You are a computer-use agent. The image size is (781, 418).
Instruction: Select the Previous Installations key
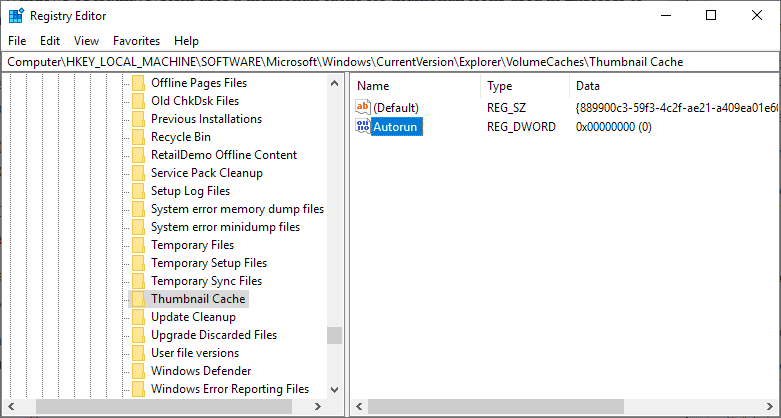[206, 119]
